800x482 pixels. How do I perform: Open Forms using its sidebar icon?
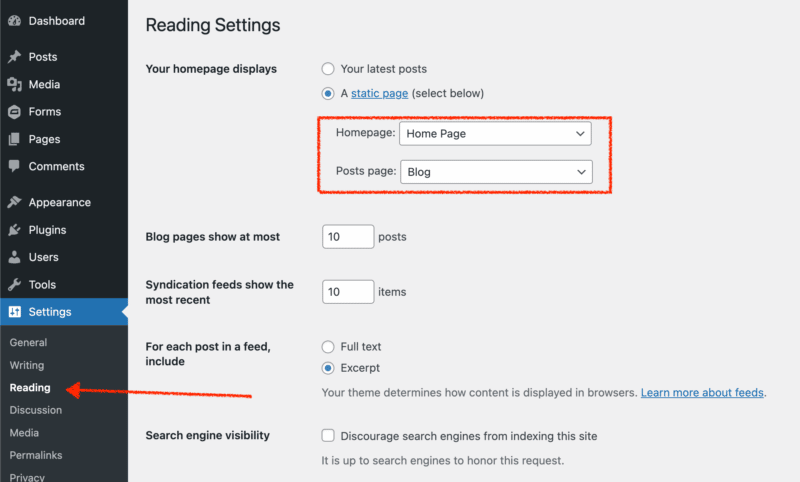point(14,112)
